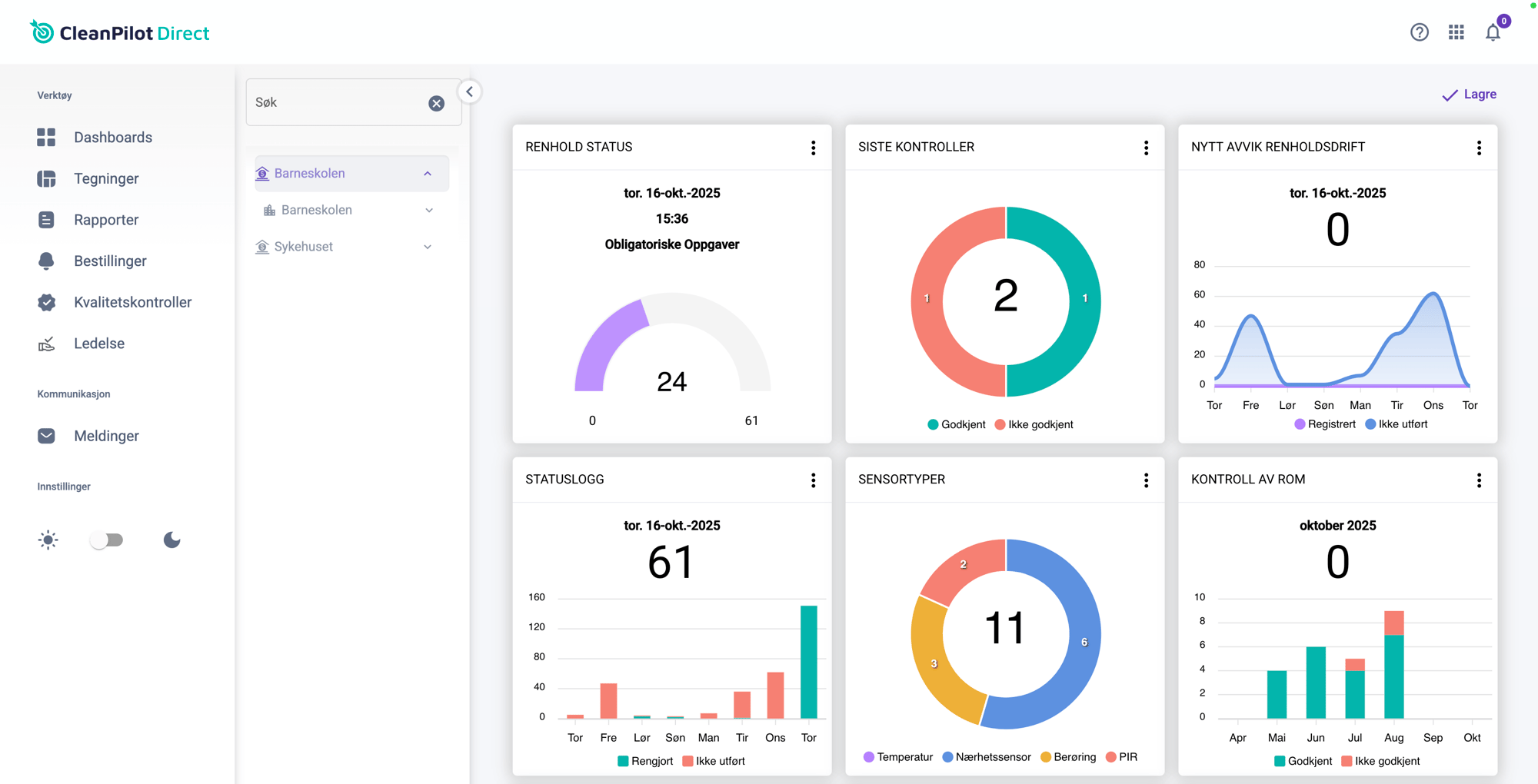
Task: Clear the search field with X icon
Action: [x=436, y=103]
